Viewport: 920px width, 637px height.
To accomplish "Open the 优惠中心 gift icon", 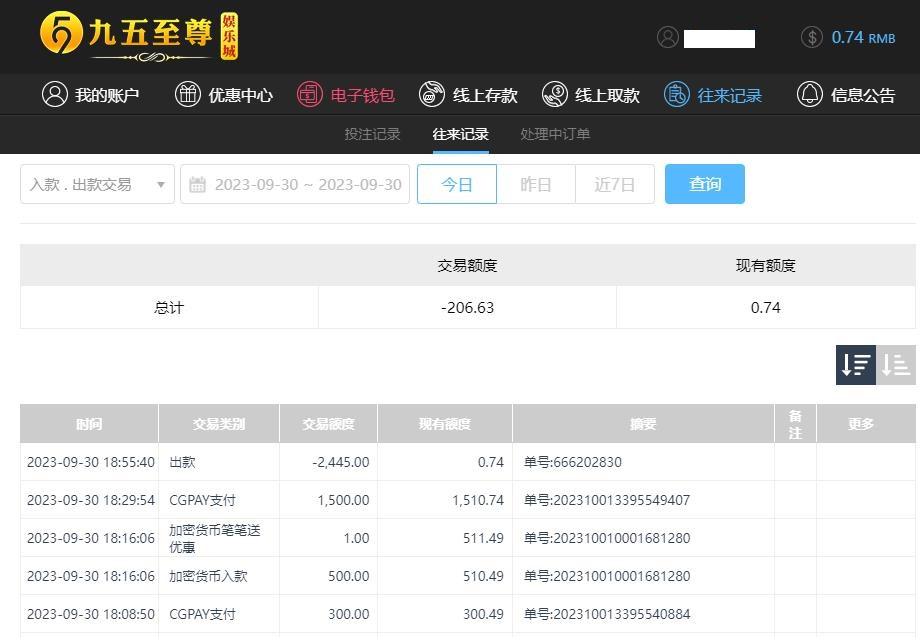I will coord(188,95).
